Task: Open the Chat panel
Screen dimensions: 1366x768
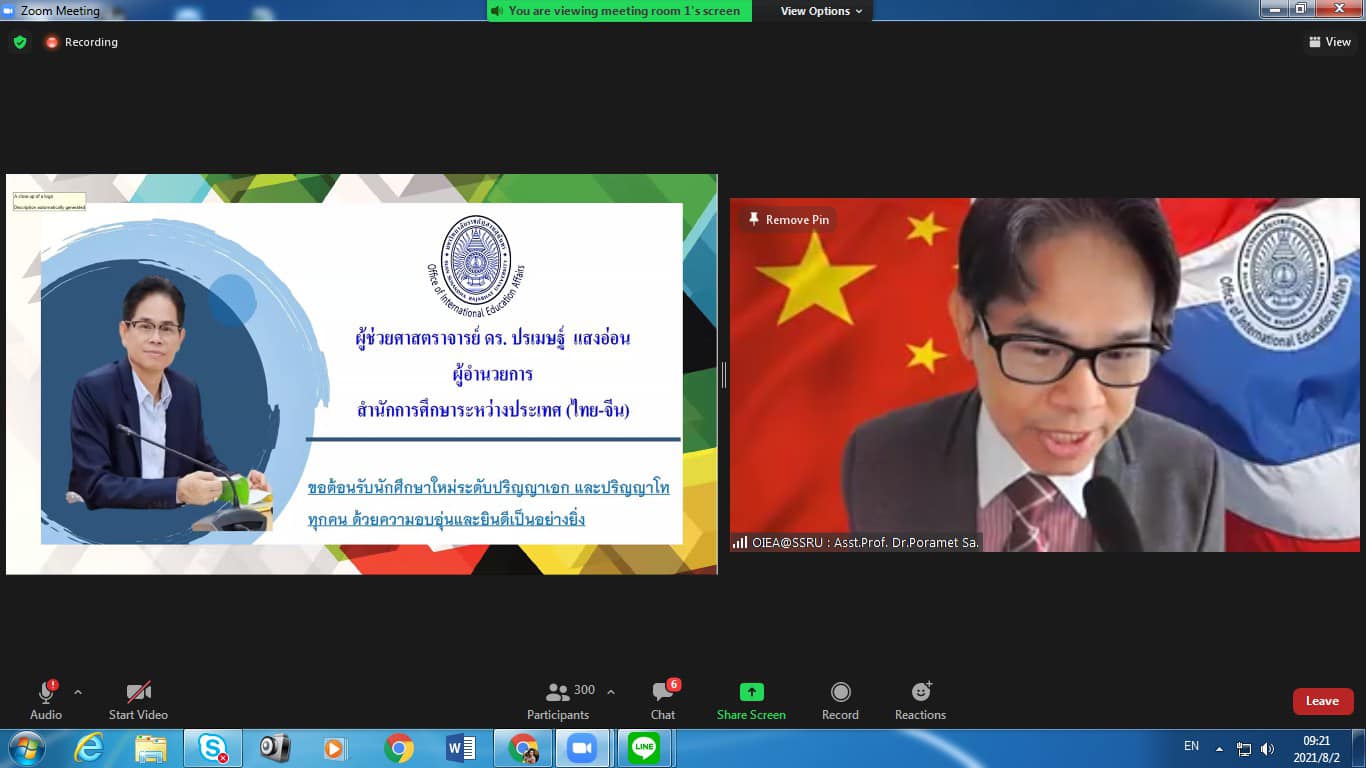Action: (663, 700)
